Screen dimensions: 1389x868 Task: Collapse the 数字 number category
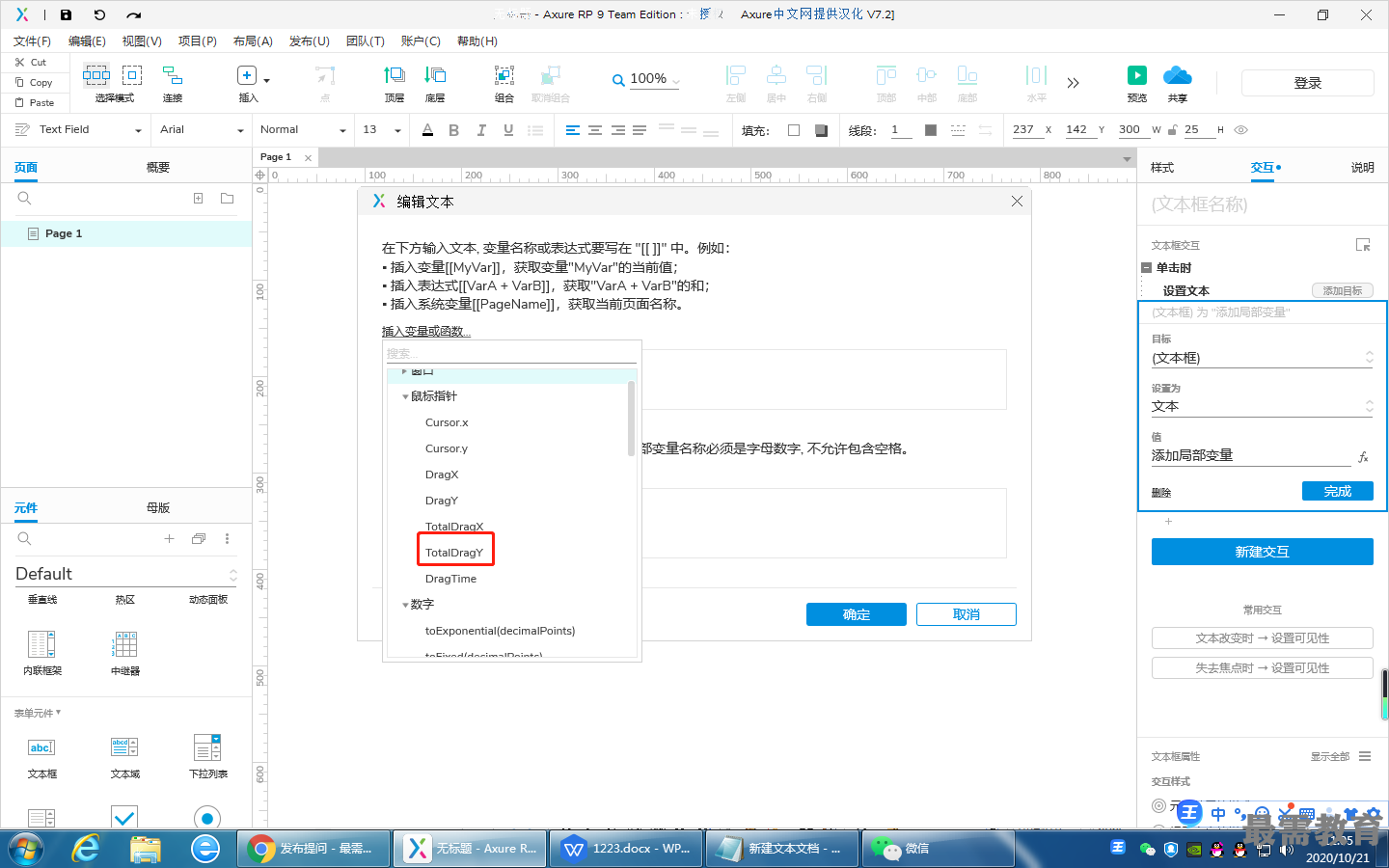405,605
